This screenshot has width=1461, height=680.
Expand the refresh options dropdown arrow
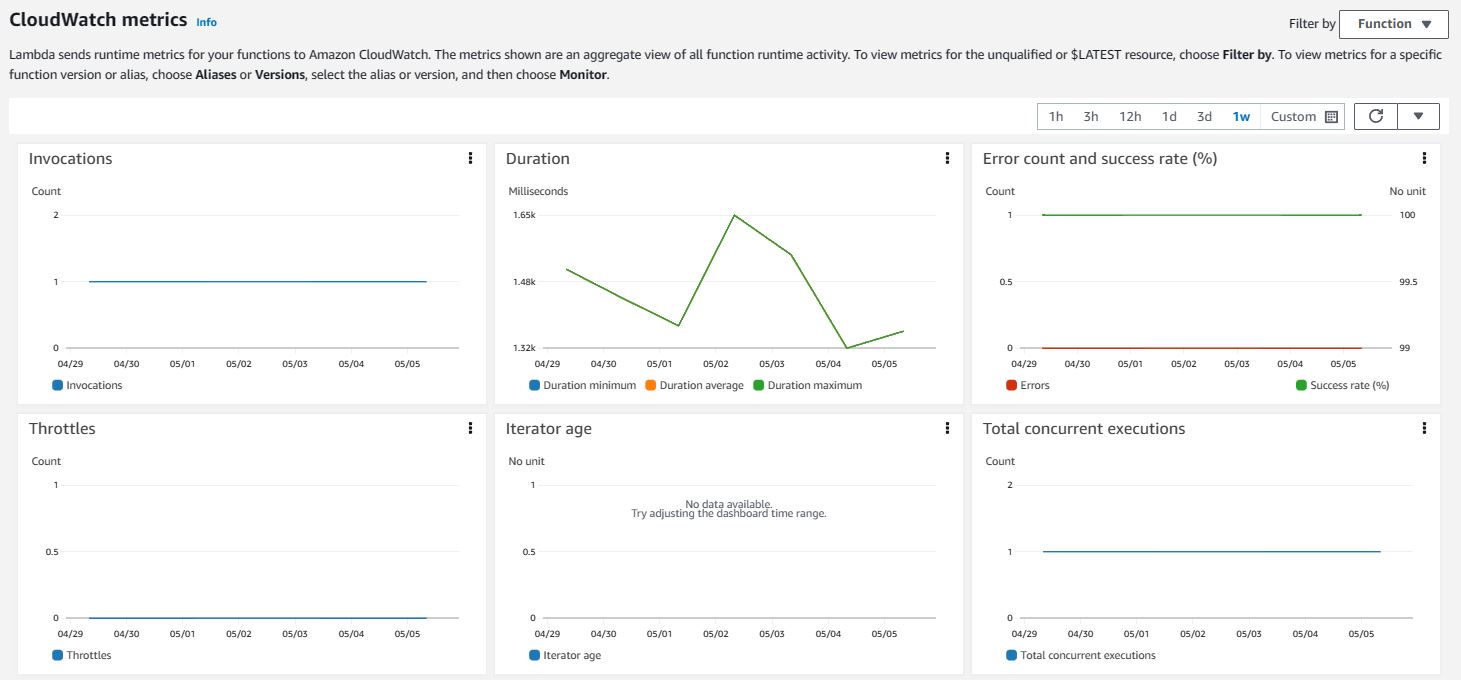pos(1418,116)
